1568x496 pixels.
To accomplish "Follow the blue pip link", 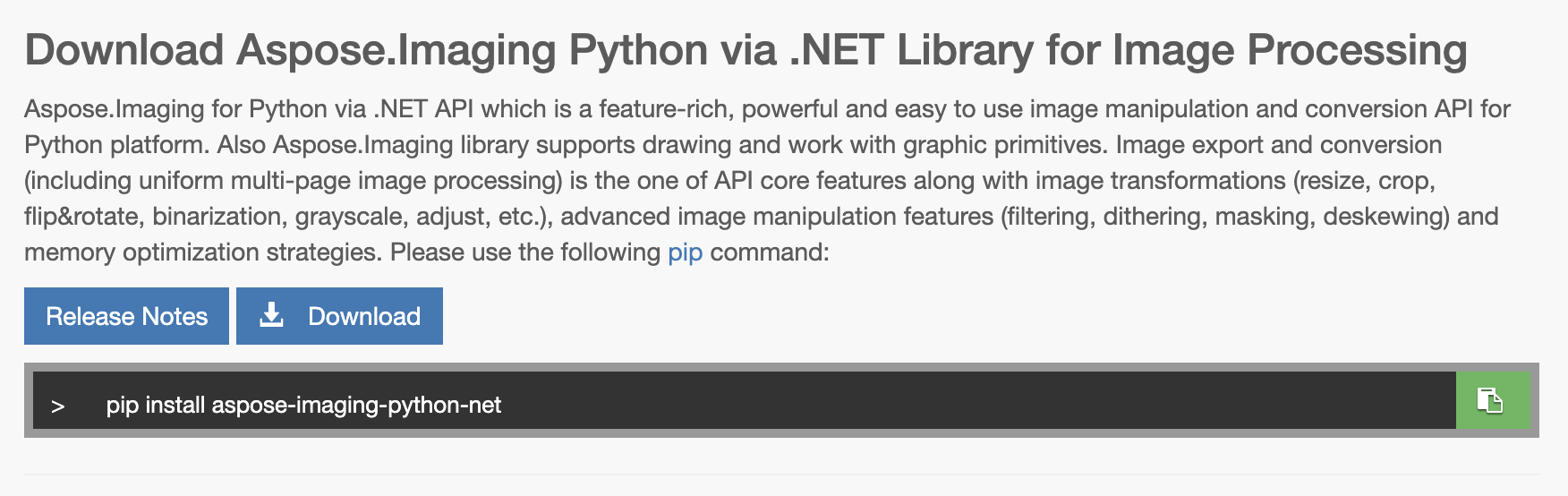I will click(x=685, y=252).
